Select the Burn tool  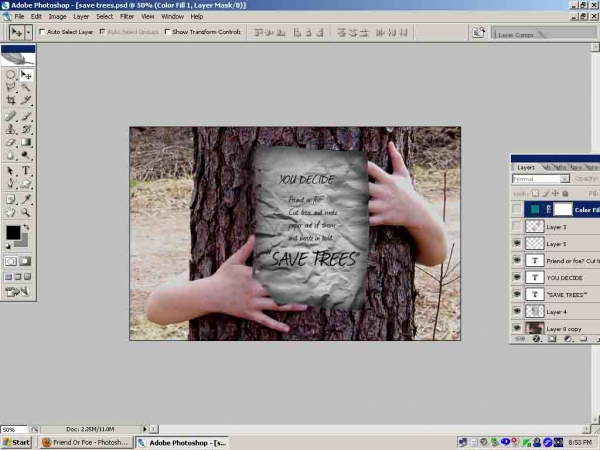click(26, 155)
